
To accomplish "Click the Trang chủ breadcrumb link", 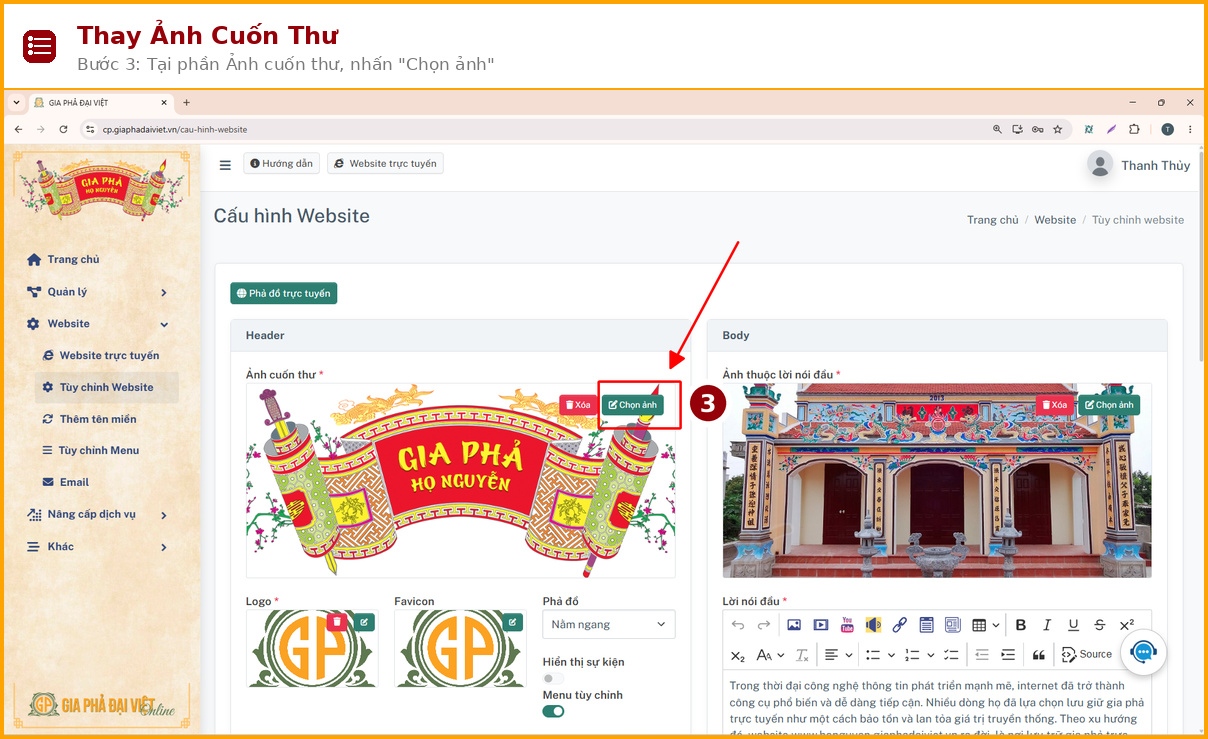I will [992, 220].
